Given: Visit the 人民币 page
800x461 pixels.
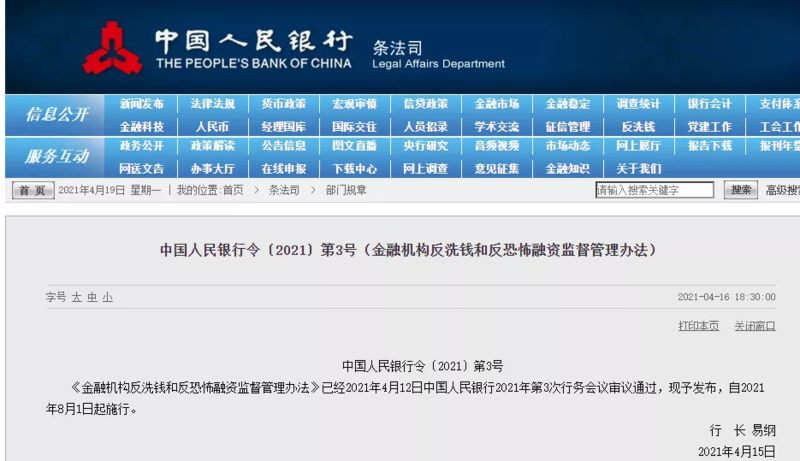Looking at the screenshot, I should click(212, 126).
